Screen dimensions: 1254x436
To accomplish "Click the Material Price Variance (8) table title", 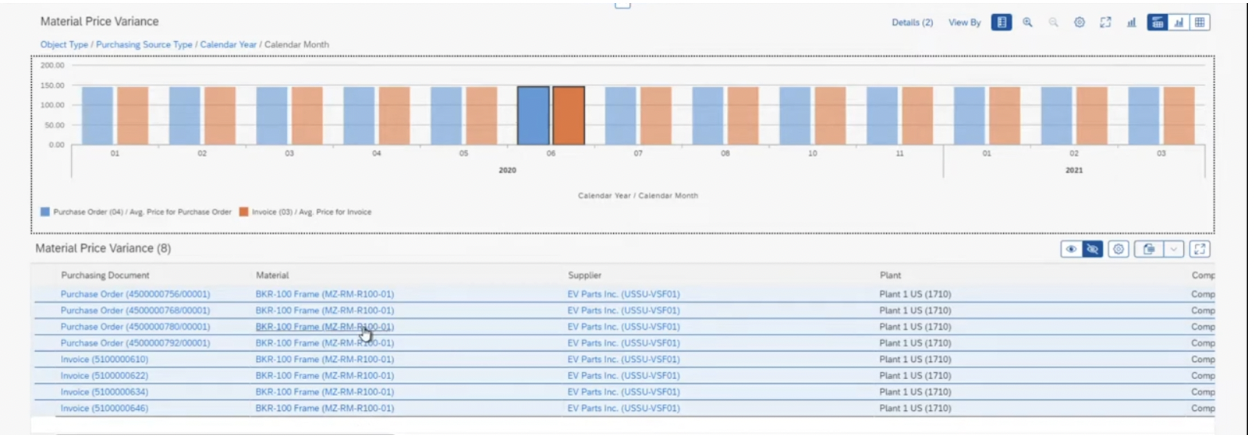I will (103, 247).
